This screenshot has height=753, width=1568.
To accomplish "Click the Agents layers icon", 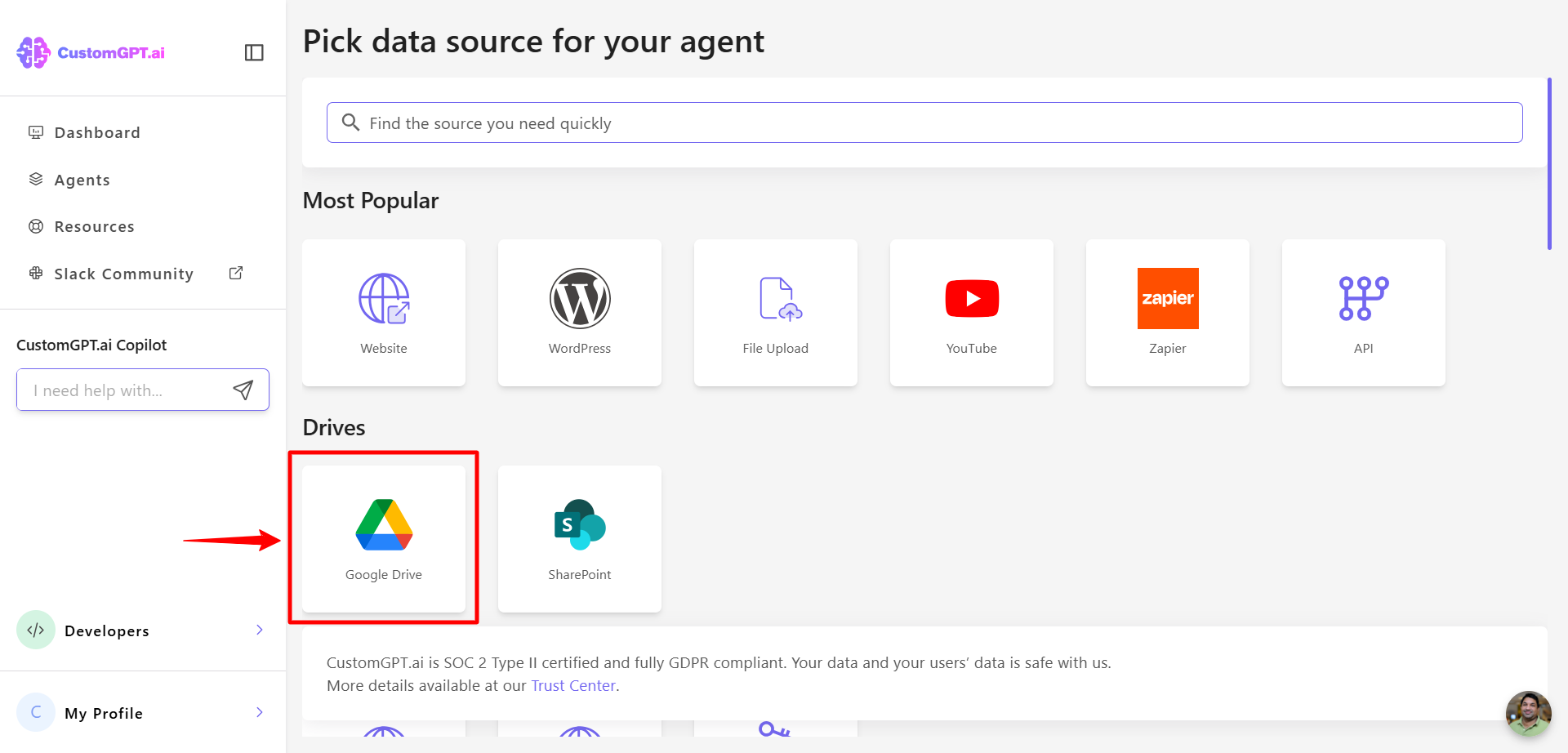I will (x=36, y=179).
